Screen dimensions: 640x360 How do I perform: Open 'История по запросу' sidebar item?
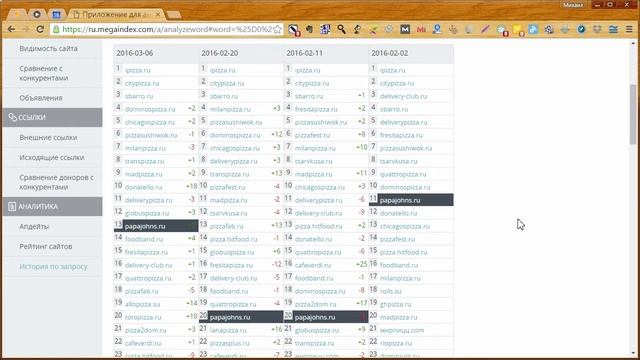tap(53, 267)
